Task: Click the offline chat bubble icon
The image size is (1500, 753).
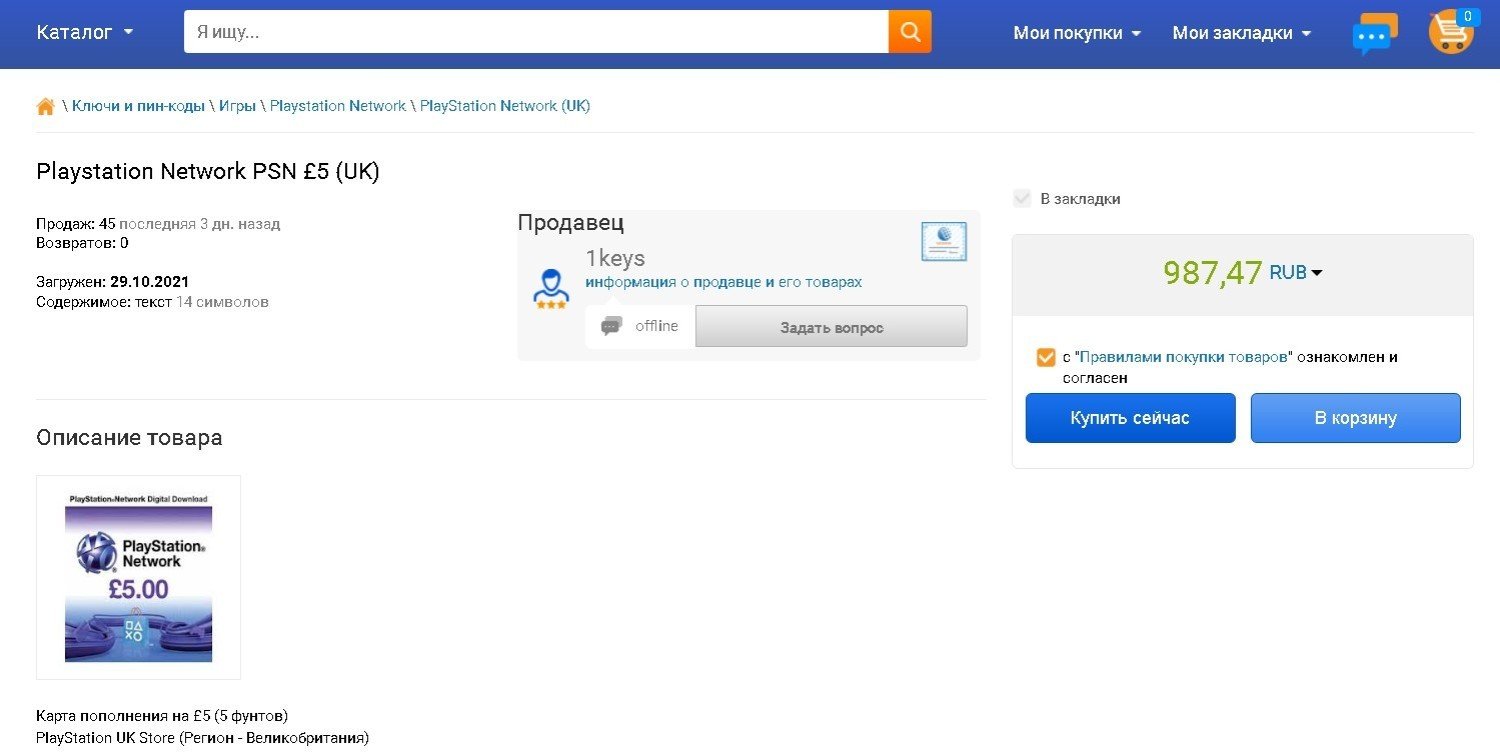Action: tap(611, 326)
